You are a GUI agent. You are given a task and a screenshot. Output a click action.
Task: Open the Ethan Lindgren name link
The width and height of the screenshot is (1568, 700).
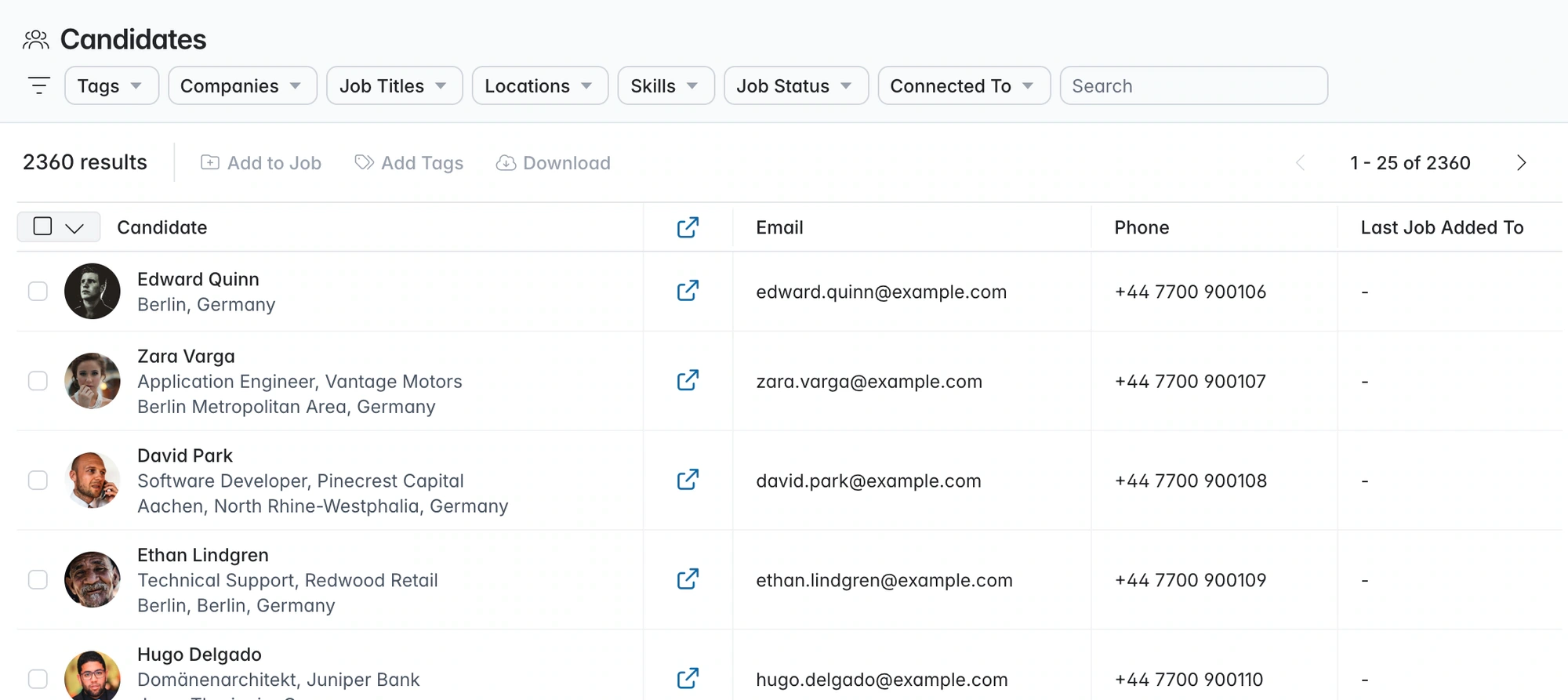click(x=203, y=555)
